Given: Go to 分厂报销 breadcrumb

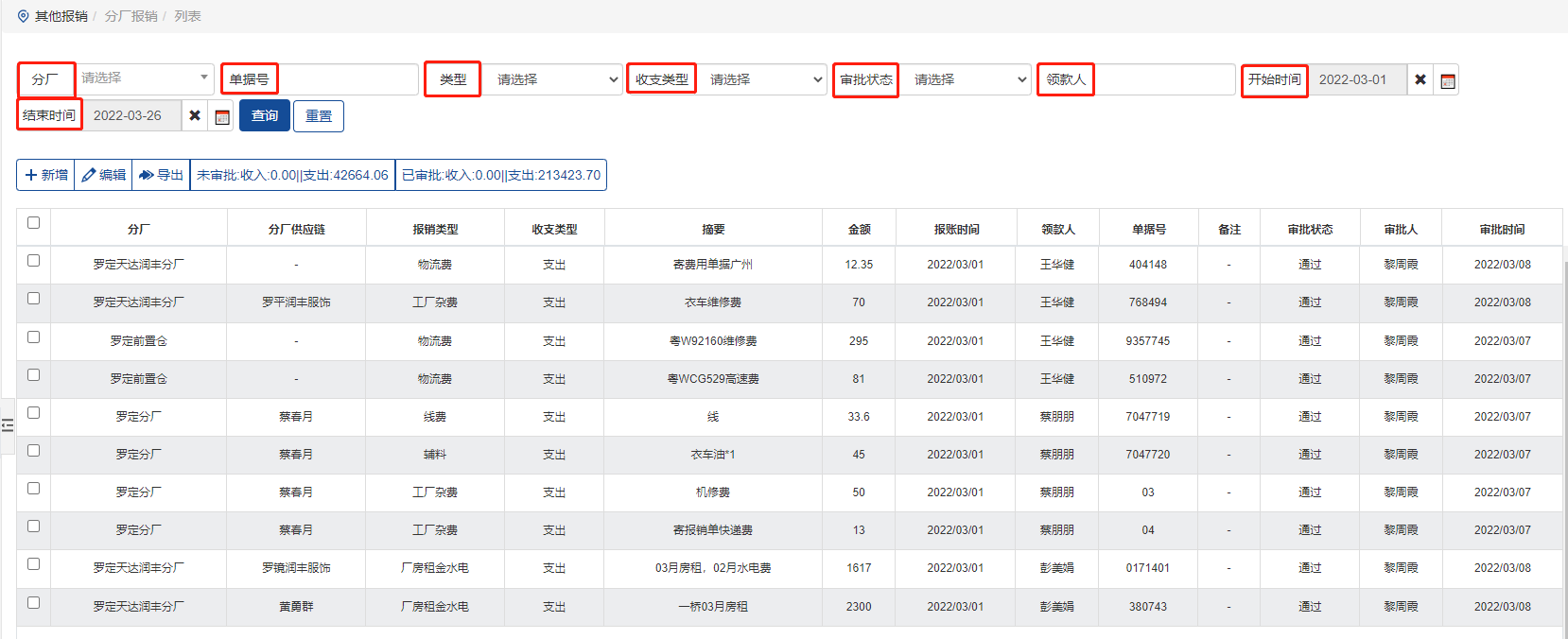Looking at the screenshot, I should [131, 16].
